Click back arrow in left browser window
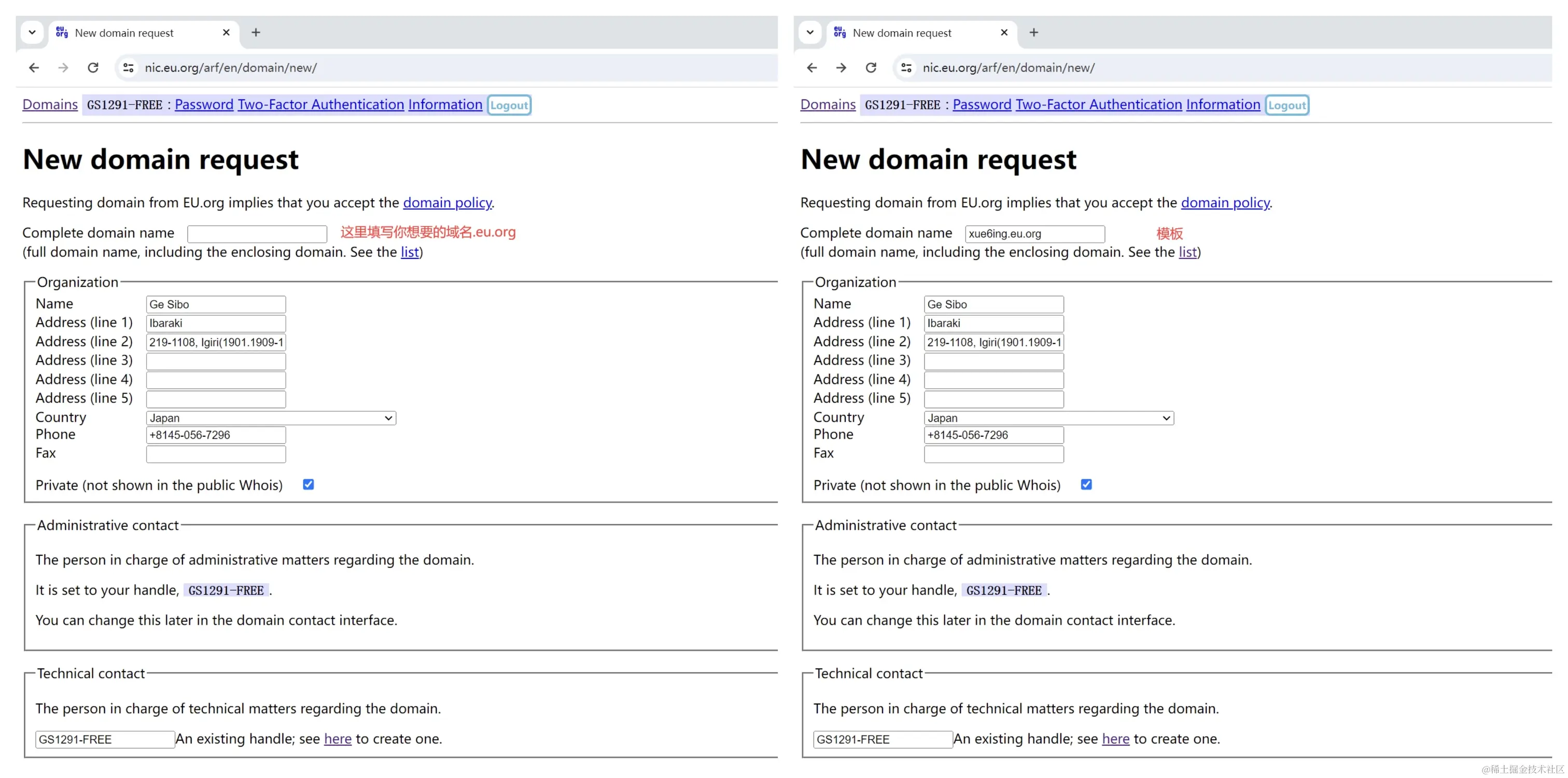Viewport: 1568px width, 778px height. (x=34, y=67)
